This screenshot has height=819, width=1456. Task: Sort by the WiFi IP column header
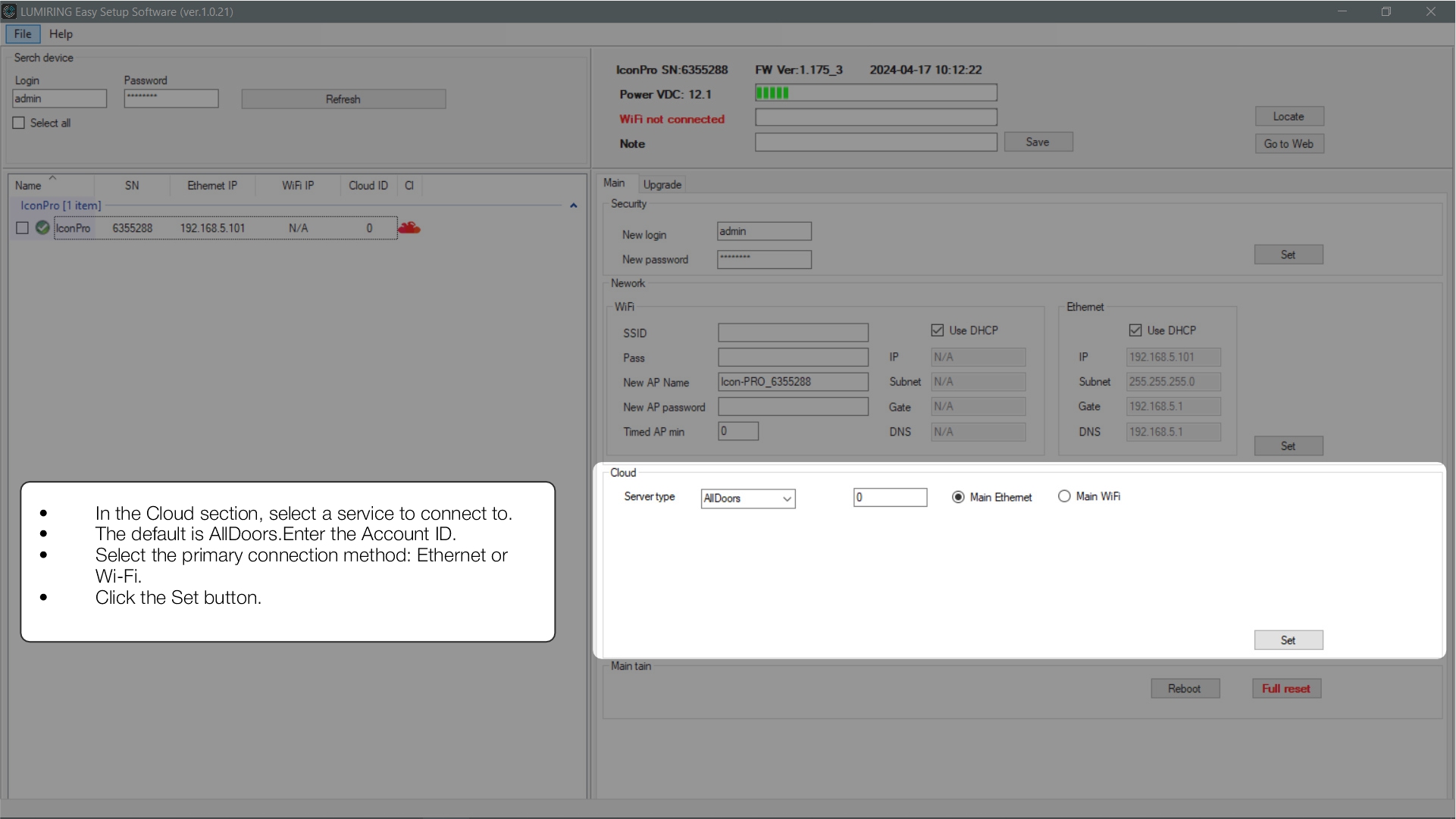point(298,186)
